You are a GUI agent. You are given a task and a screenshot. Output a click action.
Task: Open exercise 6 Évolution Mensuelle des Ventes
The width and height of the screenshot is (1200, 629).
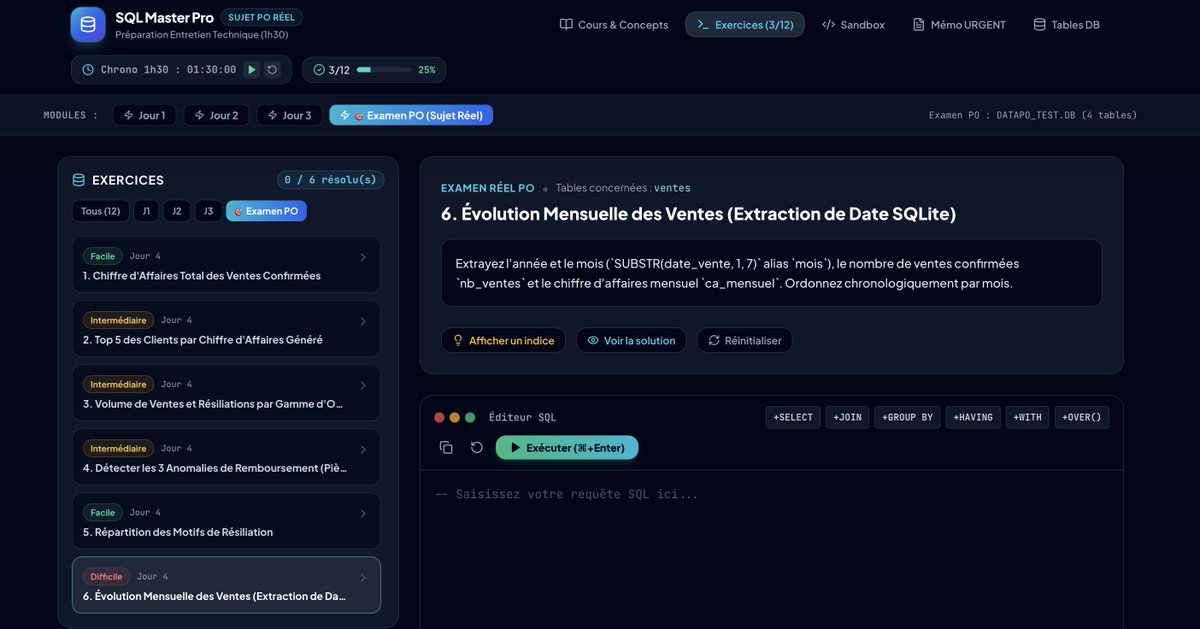[x=226, y=585]
